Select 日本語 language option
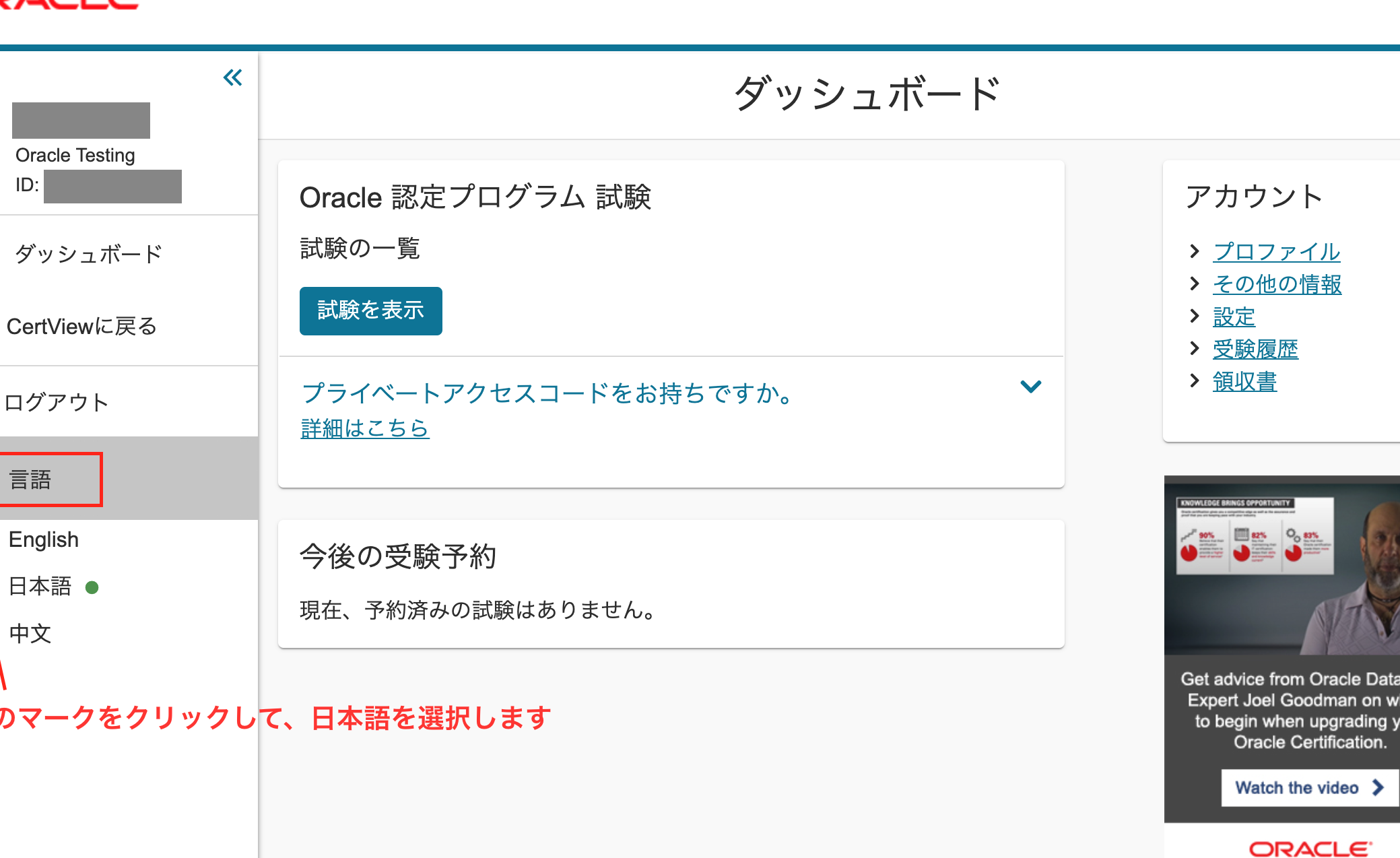 point(40,587)
